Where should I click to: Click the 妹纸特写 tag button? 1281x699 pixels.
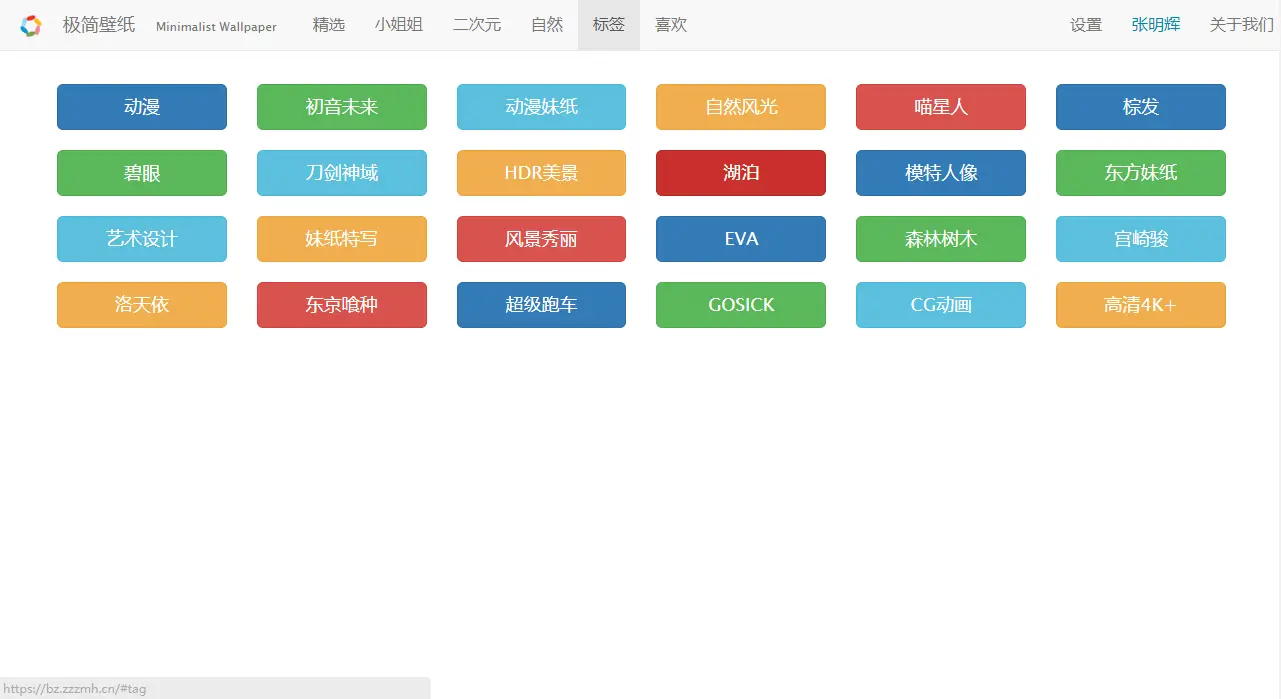[x=342, y=239]
